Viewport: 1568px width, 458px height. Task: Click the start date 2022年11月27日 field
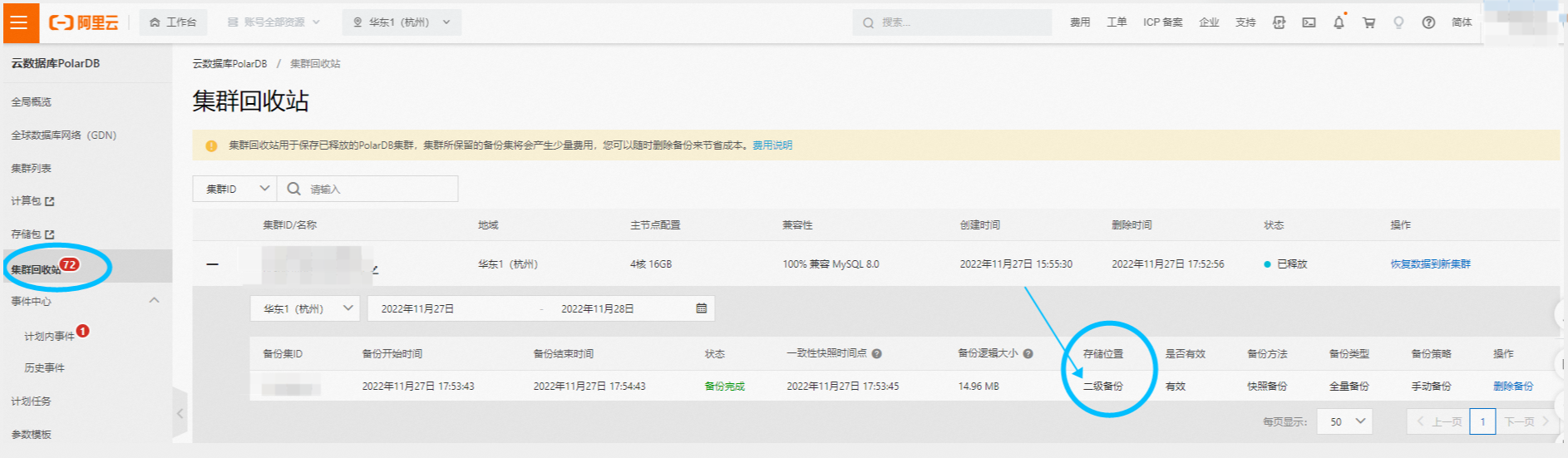[417, 308]
